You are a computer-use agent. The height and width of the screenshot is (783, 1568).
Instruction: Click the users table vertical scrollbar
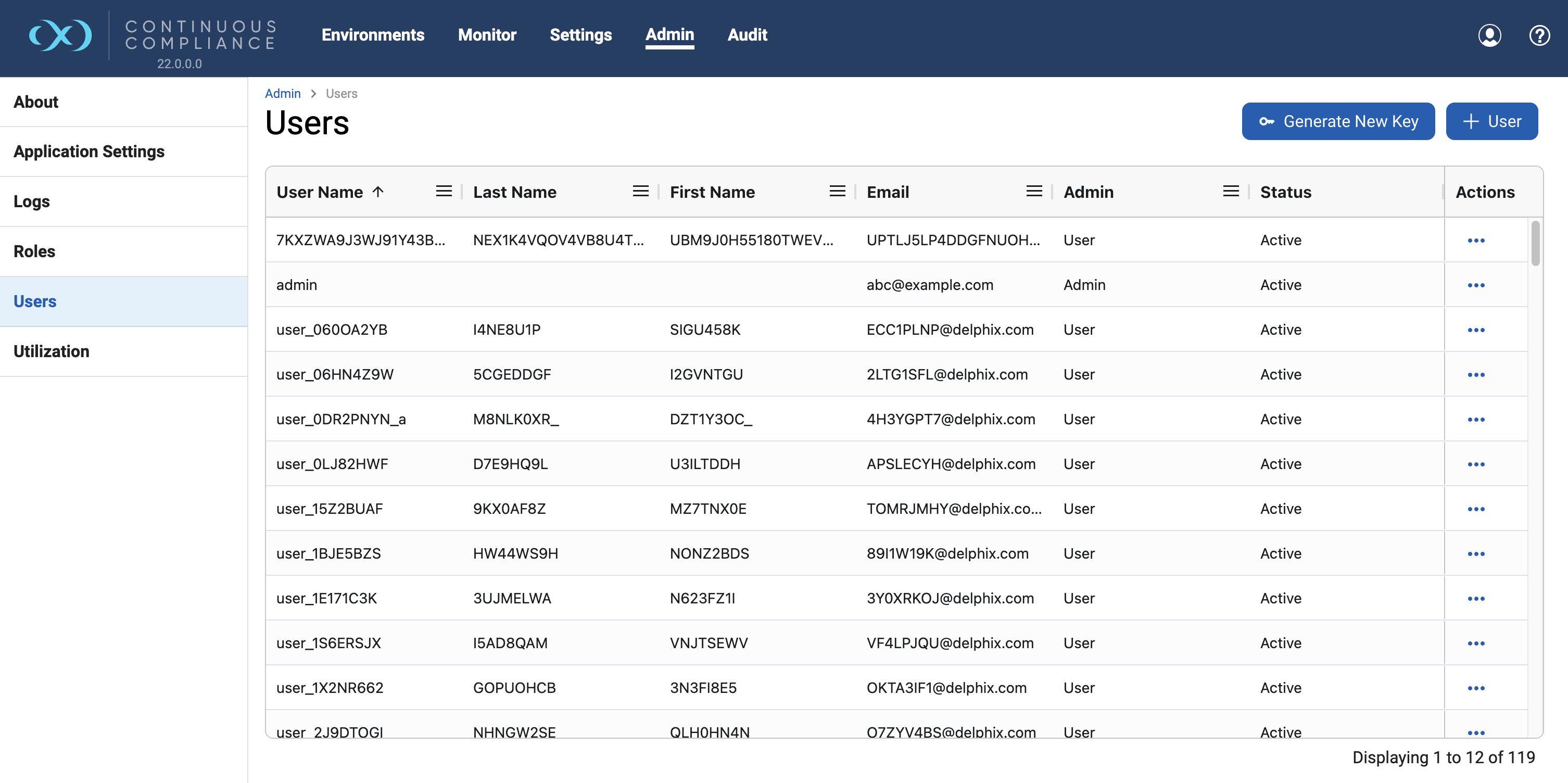click(x=1535, y=244)
